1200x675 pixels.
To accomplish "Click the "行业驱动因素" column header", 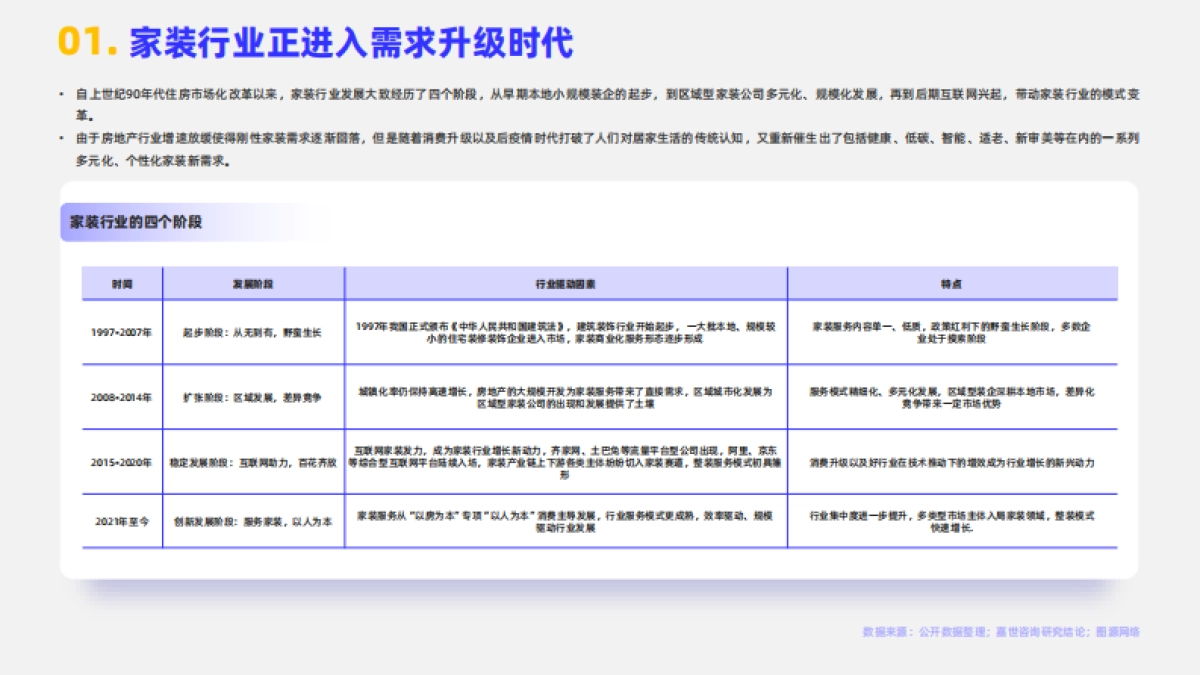I will pos(566,283).
